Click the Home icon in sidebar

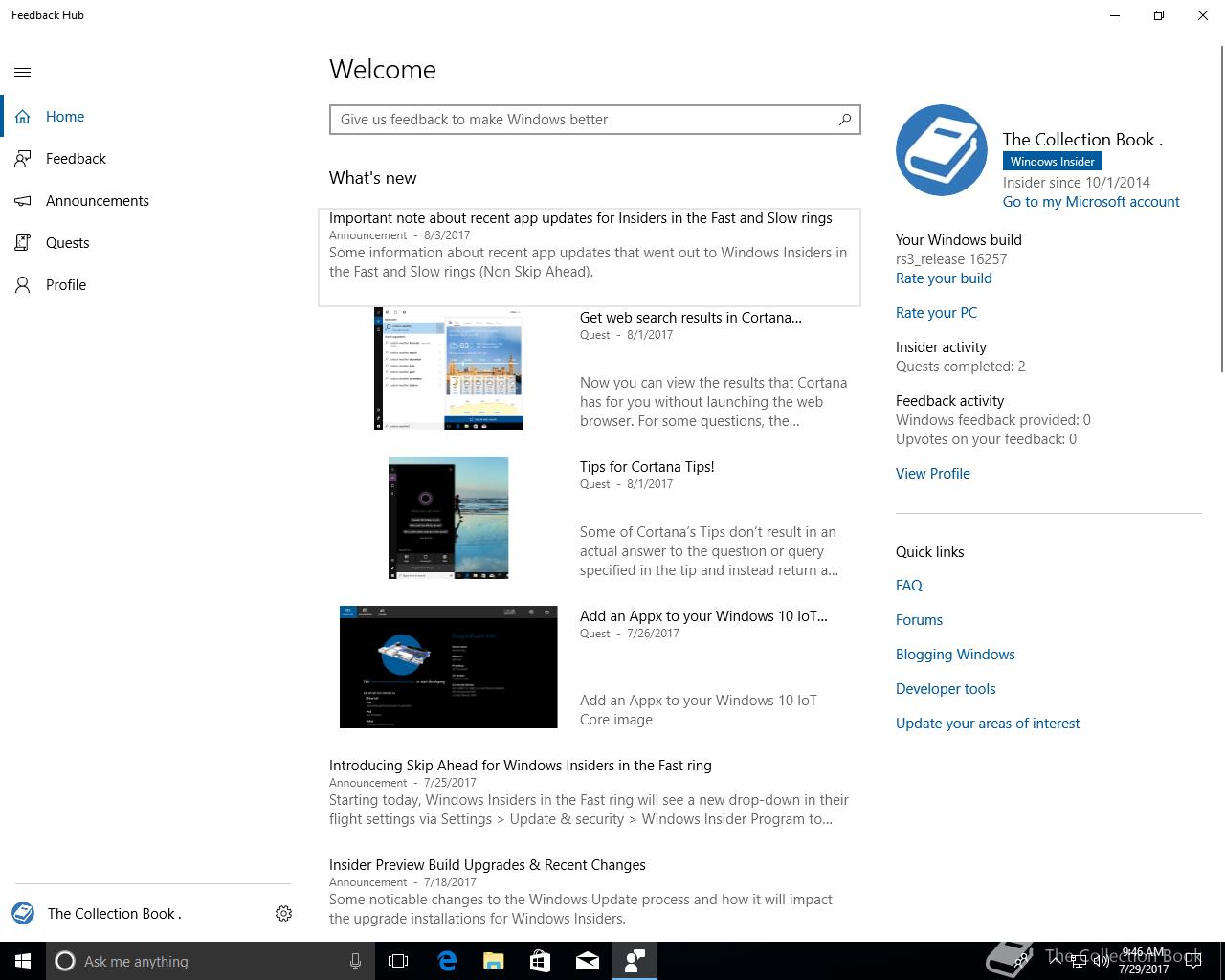(23, 117)
